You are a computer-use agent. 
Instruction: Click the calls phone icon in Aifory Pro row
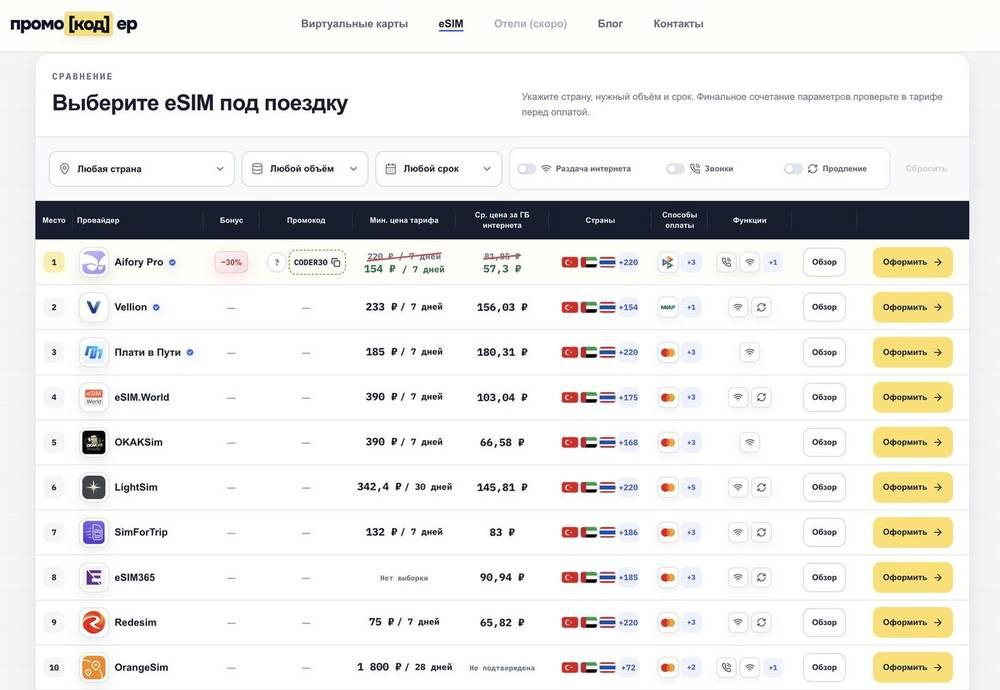pos(726,262)
